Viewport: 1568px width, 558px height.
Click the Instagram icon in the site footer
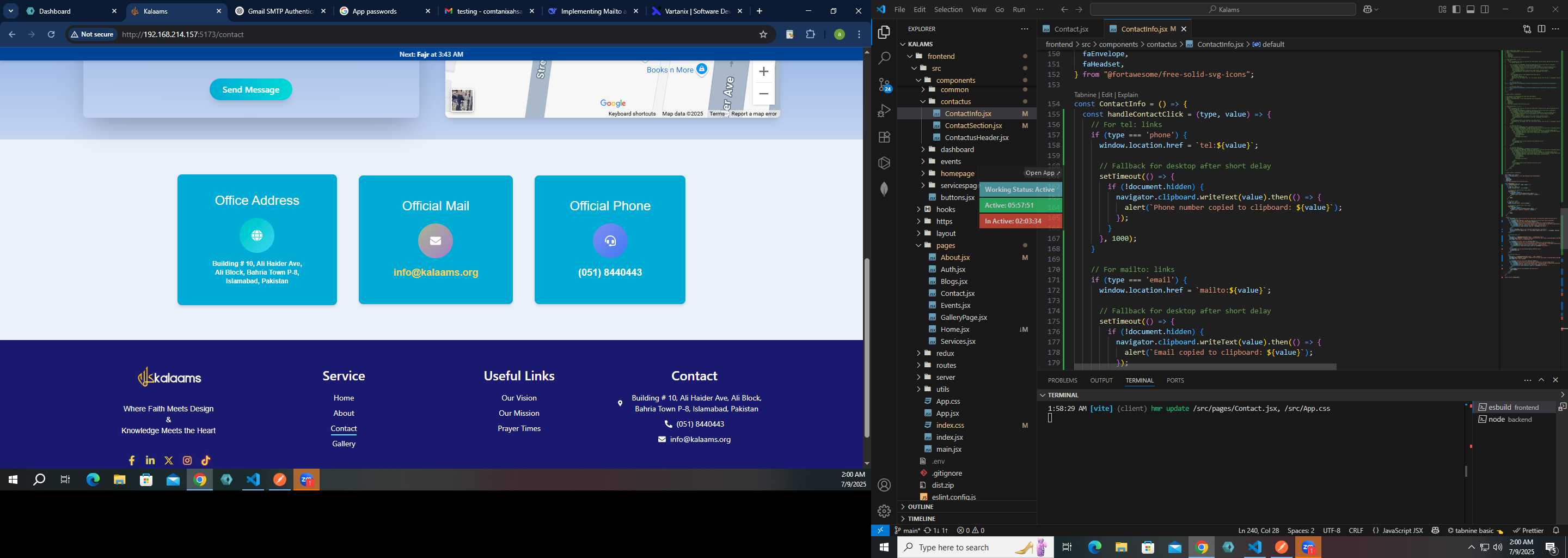(187, 460)
